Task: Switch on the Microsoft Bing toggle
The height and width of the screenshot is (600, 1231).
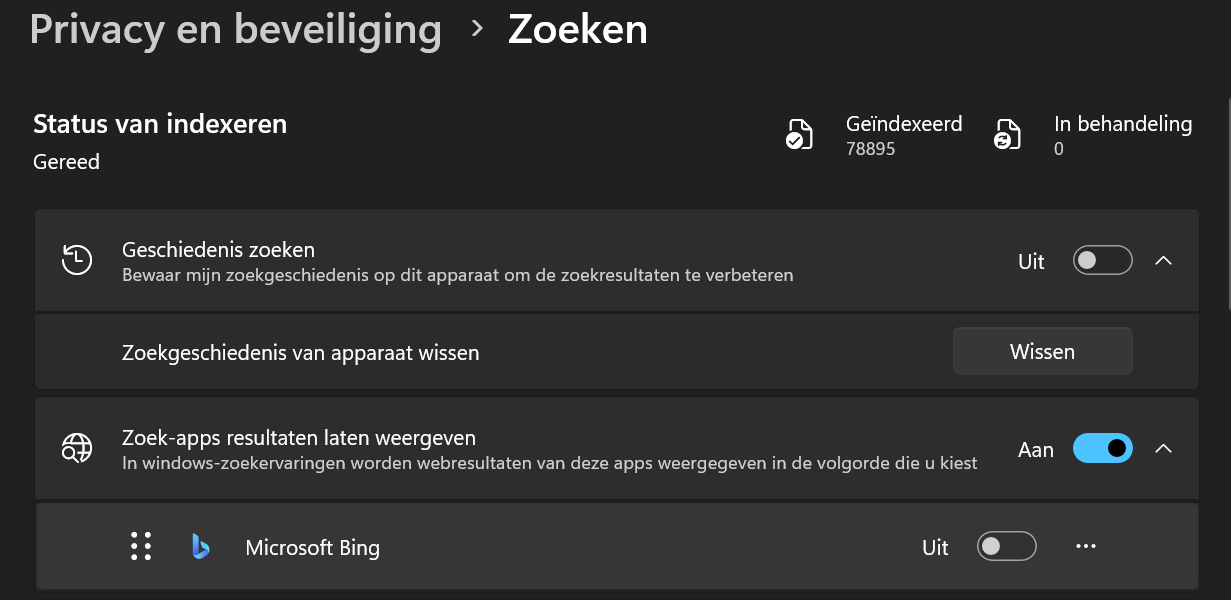Action: (x=1006, y=546)
